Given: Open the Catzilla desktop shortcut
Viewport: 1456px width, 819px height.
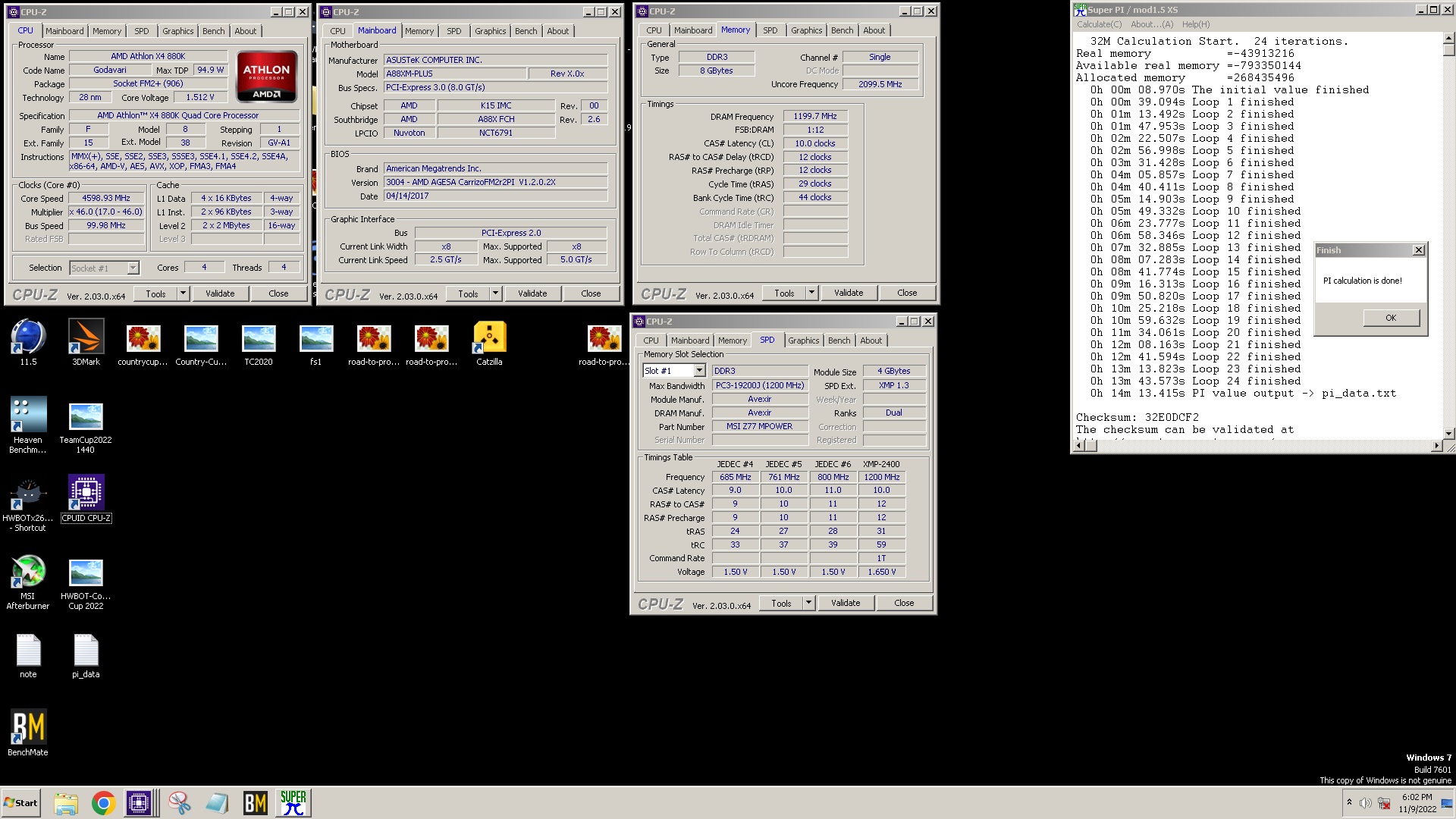Looking at the screenshot, I should pos(489,344).
